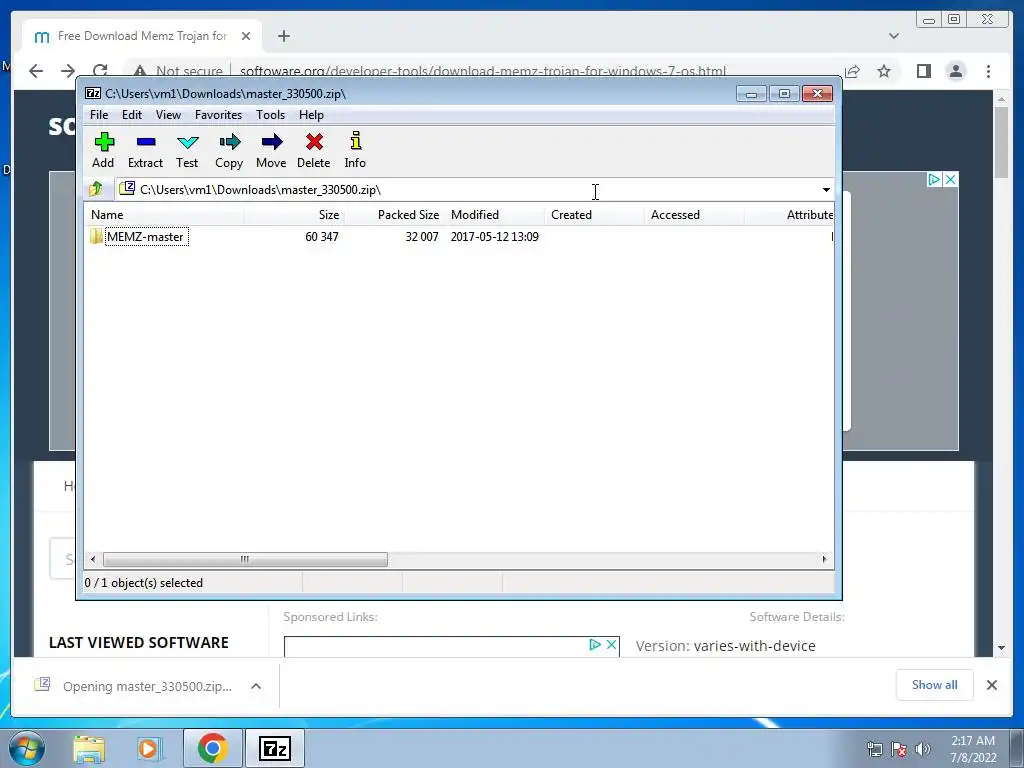The height and width of the screenshot is (768, 1024).
Task: Expand the 7-Zip address path dropdown
Action: coord(826,189)
